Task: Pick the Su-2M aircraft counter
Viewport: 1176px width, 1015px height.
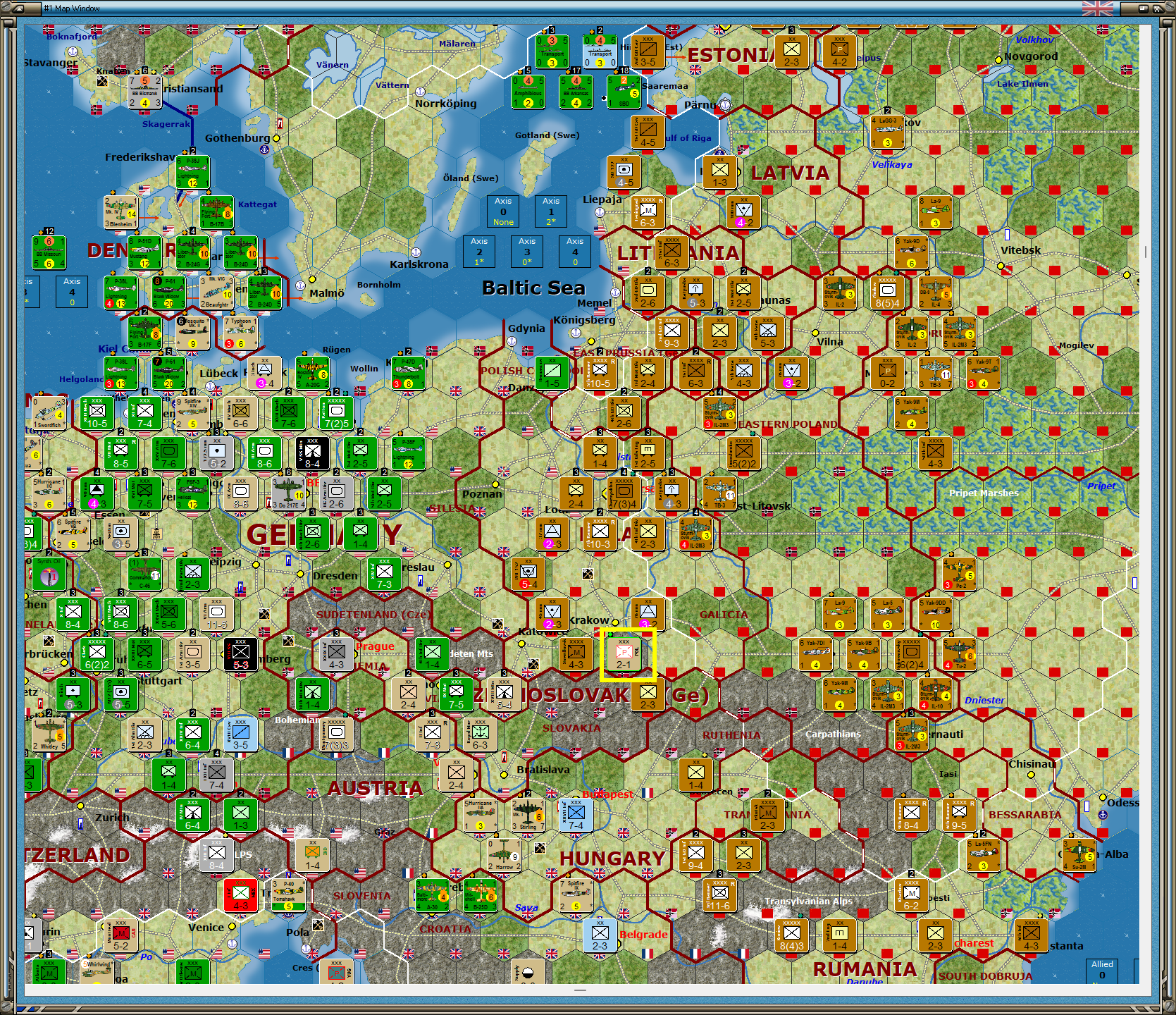Action: (1079, 855)
